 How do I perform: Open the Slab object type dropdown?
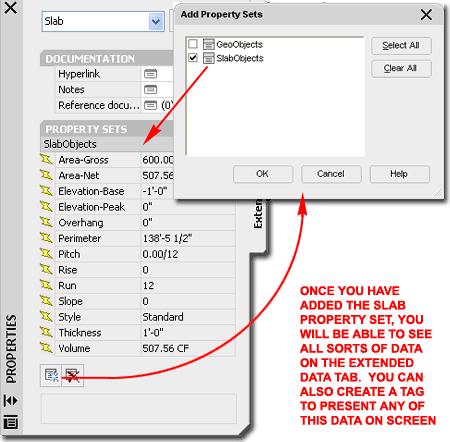click(x=156, y=22)
